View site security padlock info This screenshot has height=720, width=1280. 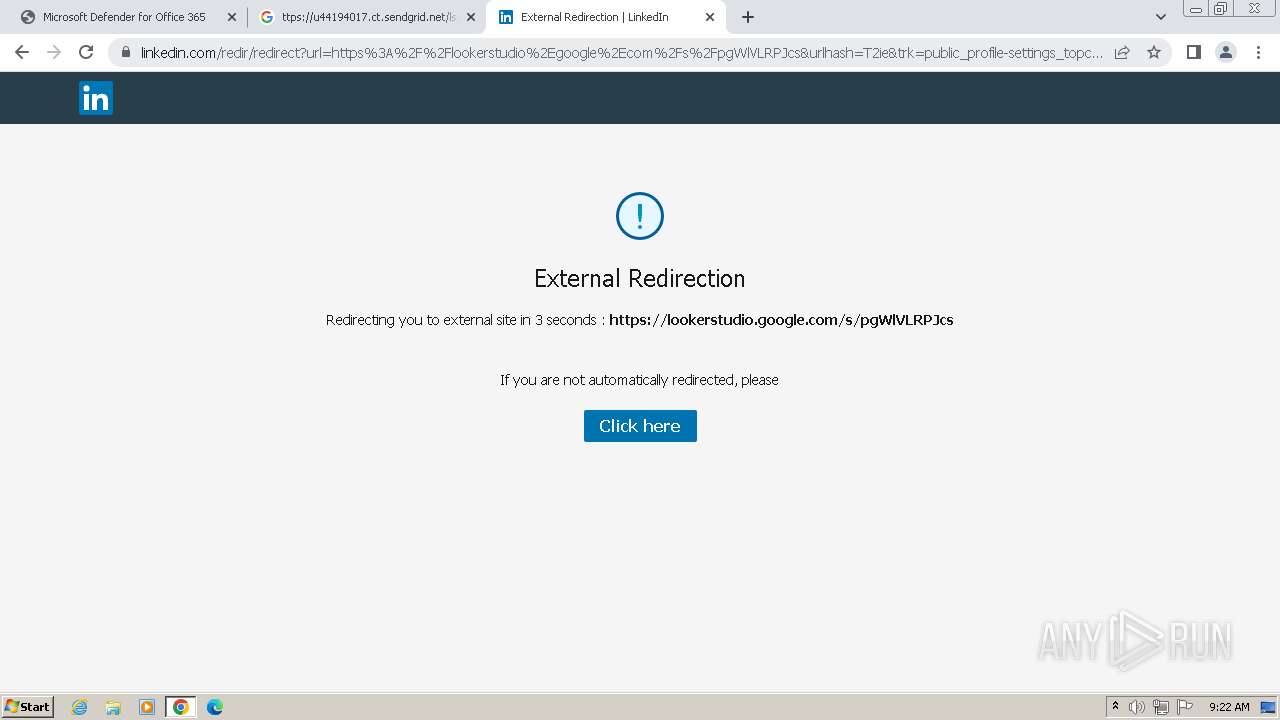click(125, 52)
